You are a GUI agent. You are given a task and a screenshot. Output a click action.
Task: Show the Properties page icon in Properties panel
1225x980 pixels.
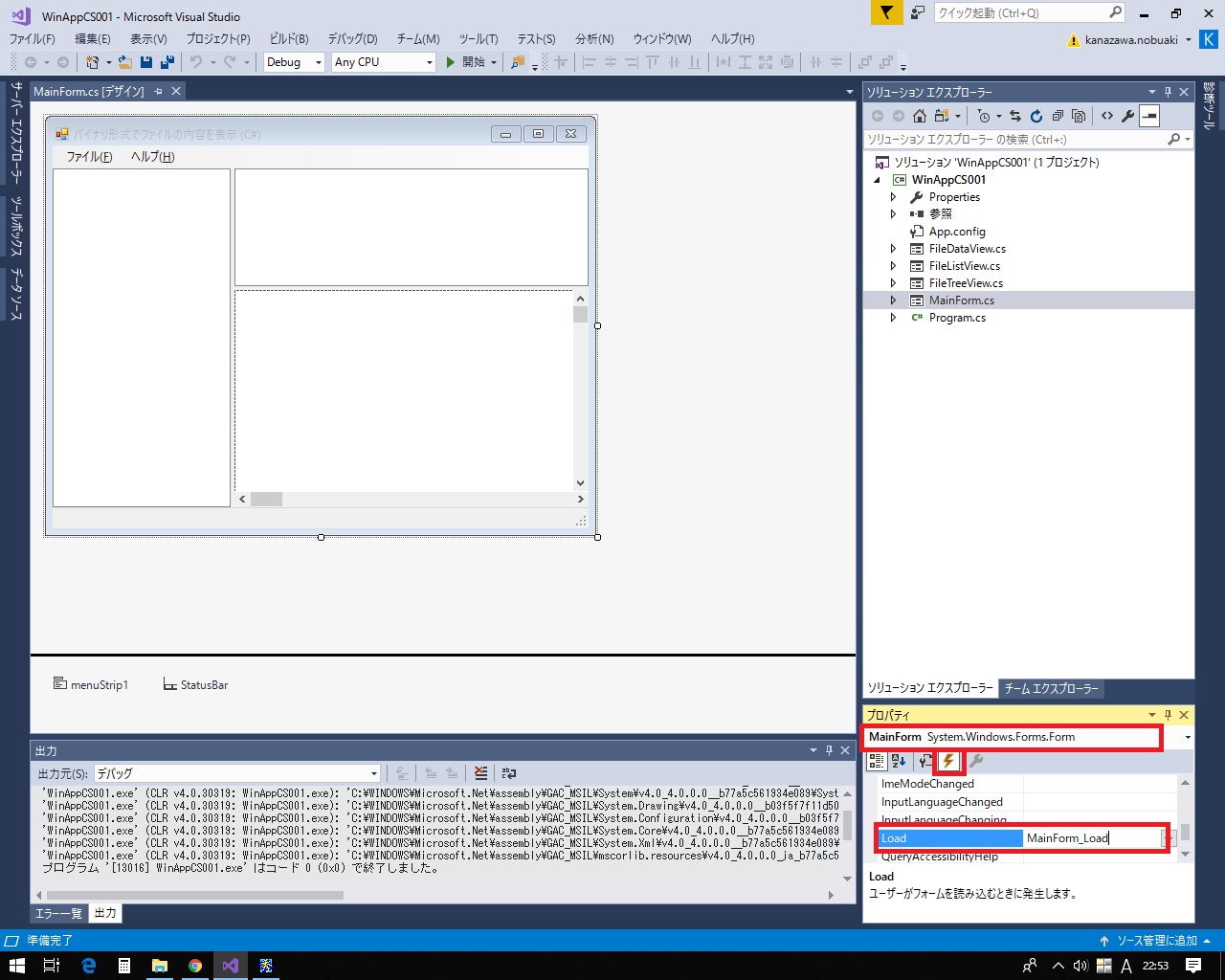click(924, 761)
